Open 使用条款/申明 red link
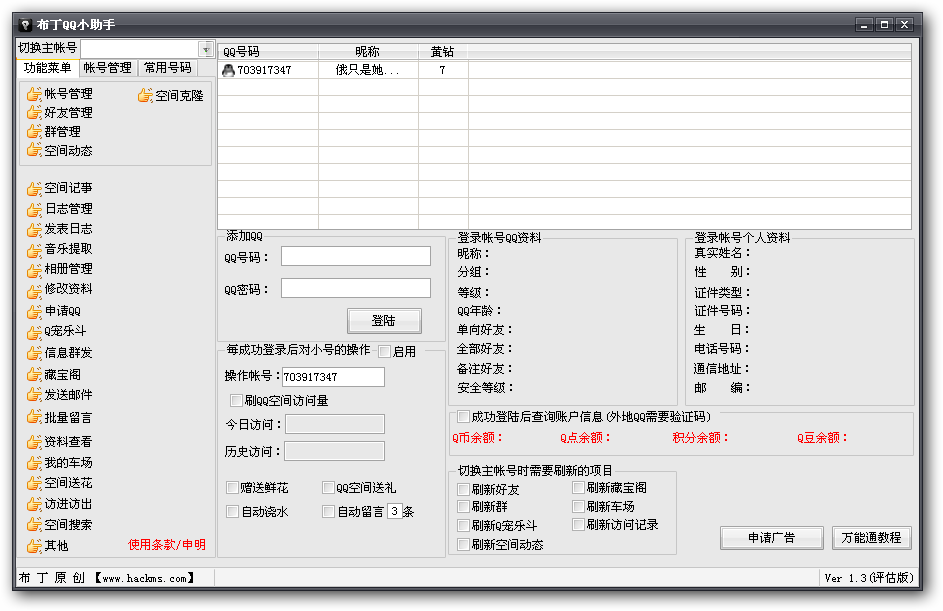This screenshot has height=611, width=943. point(167,545)
